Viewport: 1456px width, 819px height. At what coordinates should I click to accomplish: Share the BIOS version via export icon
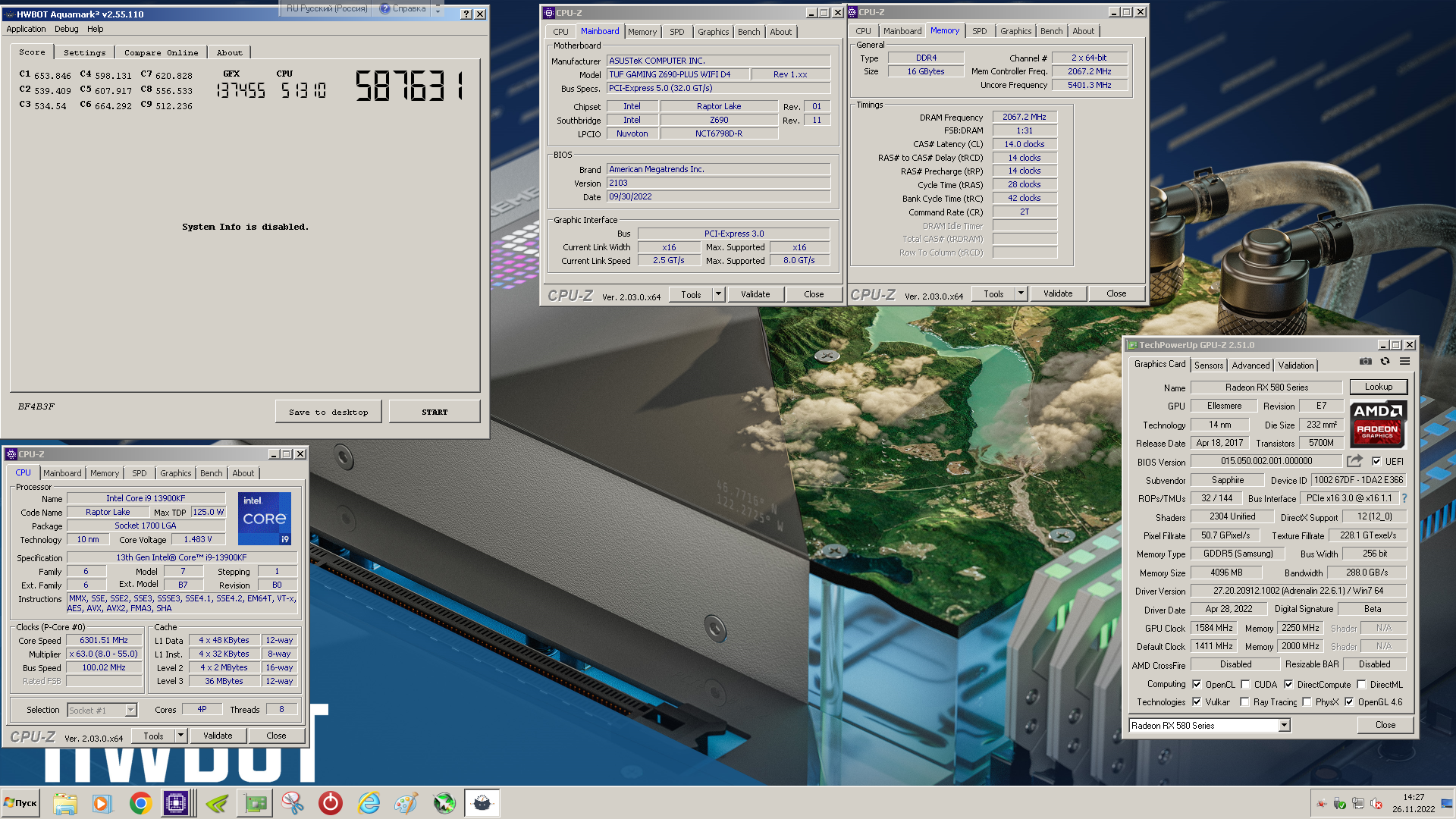click(1354, 461)
